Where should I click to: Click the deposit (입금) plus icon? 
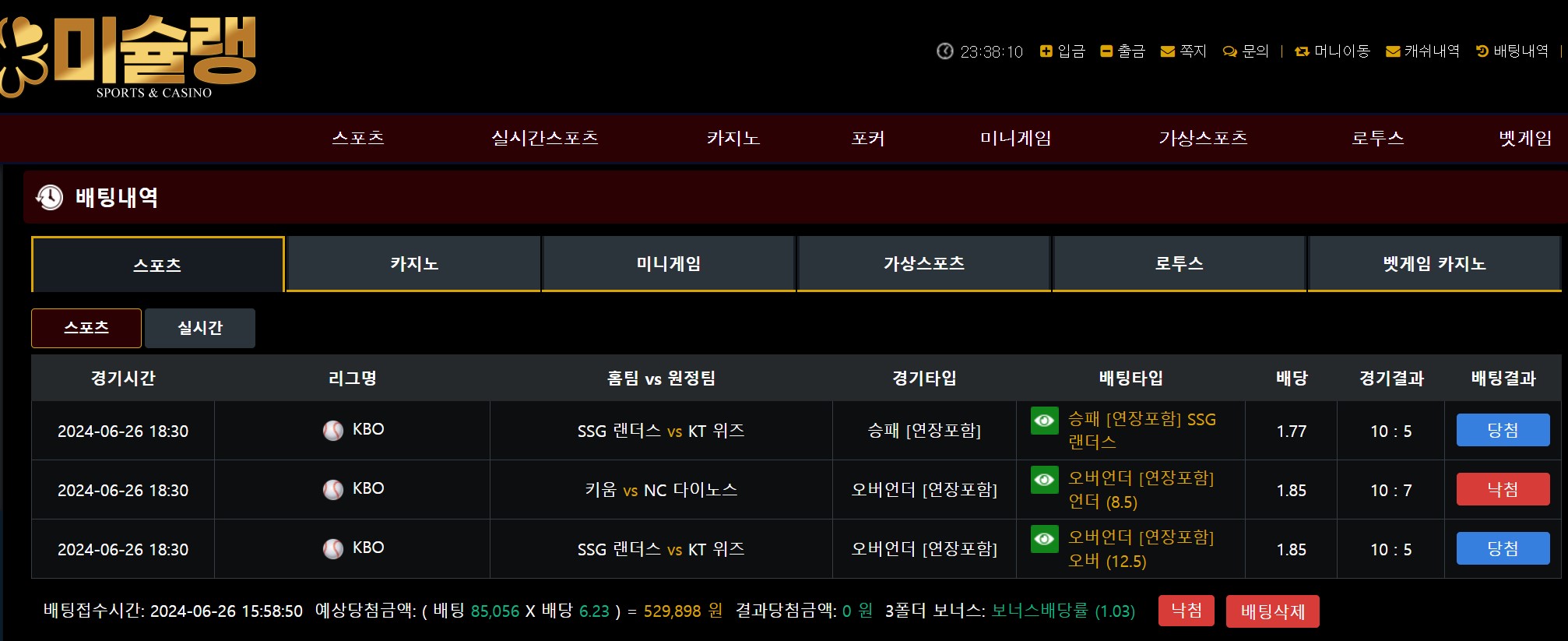click(1046, 51)
